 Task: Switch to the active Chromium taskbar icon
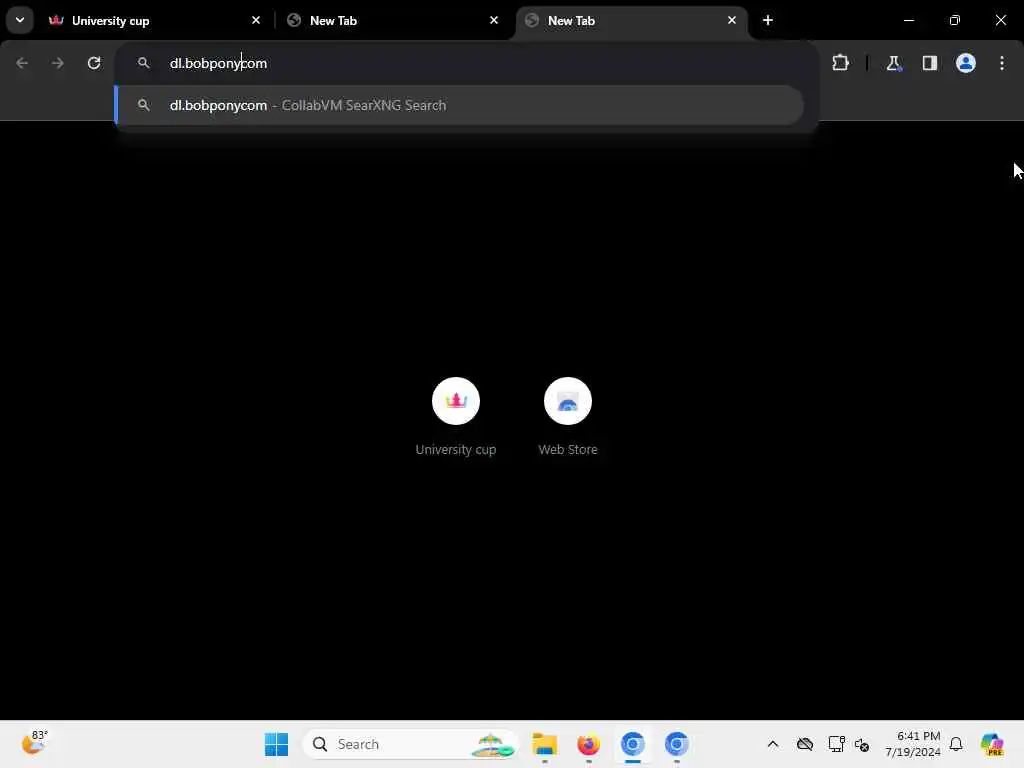point(632,744)
